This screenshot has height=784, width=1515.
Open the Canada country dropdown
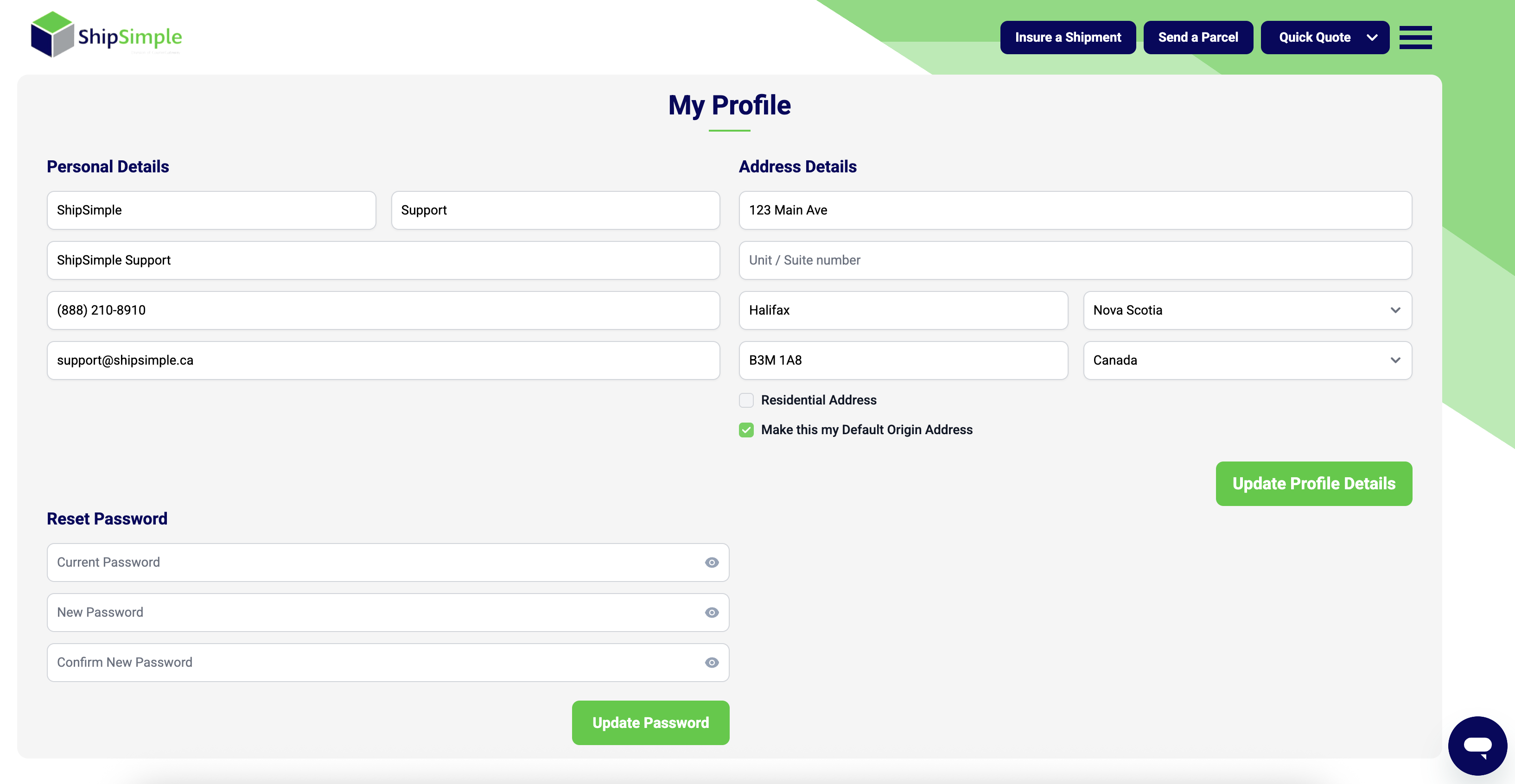[1247, 360]
